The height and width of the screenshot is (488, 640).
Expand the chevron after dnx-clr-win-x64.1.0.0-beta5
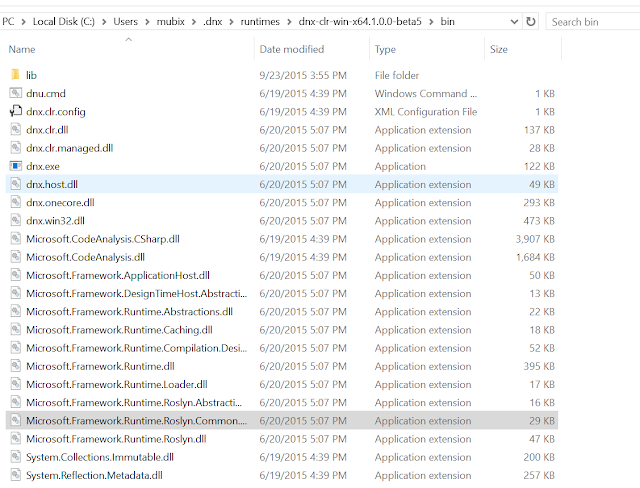pos(431,22)
